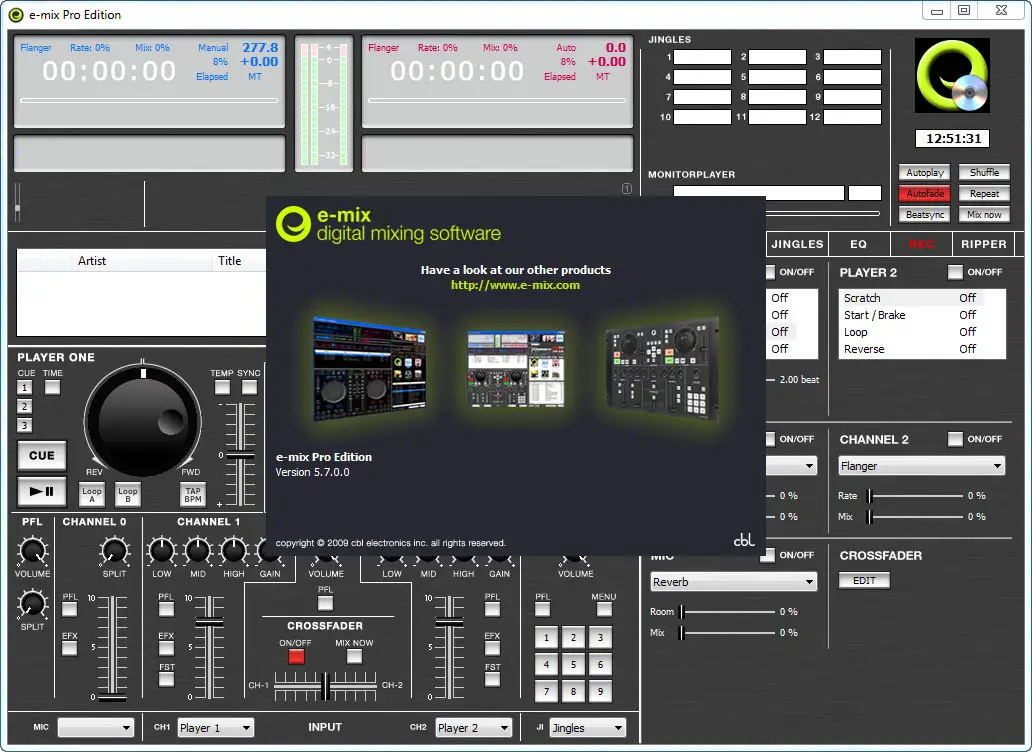The height and width of the screenshot is (752, 1032).
Task: Trigger jingle pad 1 on keypad
Action: (x=546, y=638)
